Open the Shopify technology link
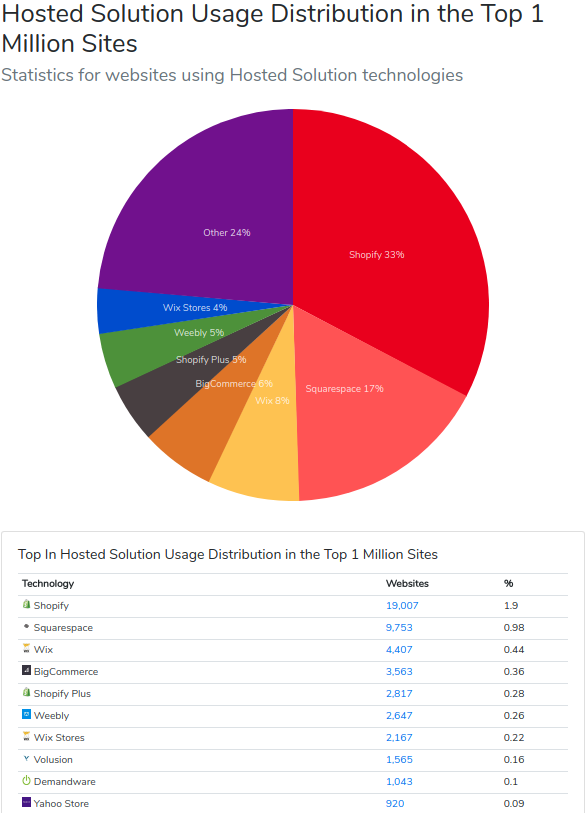Viewport: 585px width, 813px height. [x=51, y=606]
